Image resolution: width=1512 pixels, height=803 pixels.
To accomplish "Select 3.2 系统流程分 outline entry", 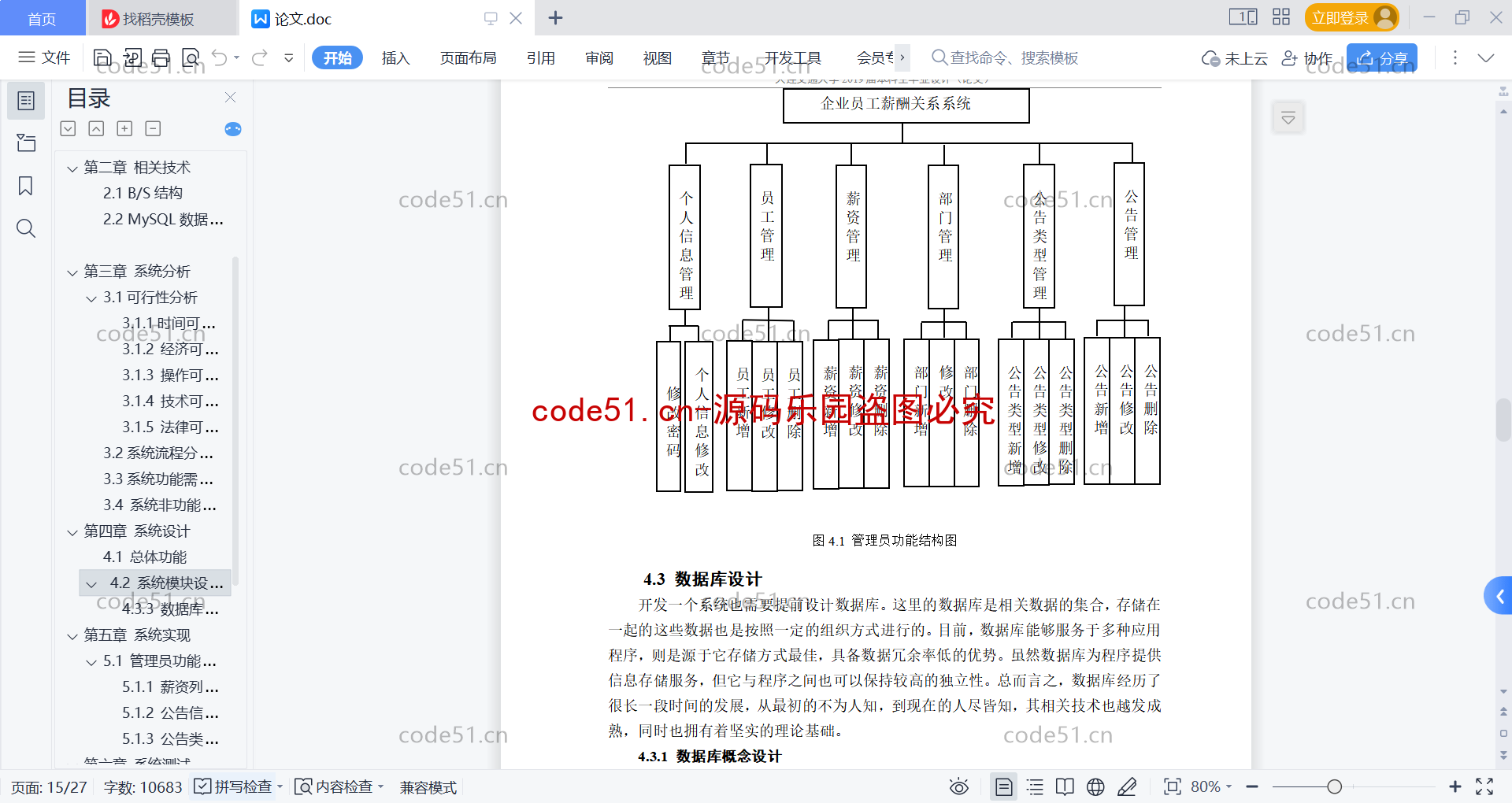I will (x=157, y=453).
